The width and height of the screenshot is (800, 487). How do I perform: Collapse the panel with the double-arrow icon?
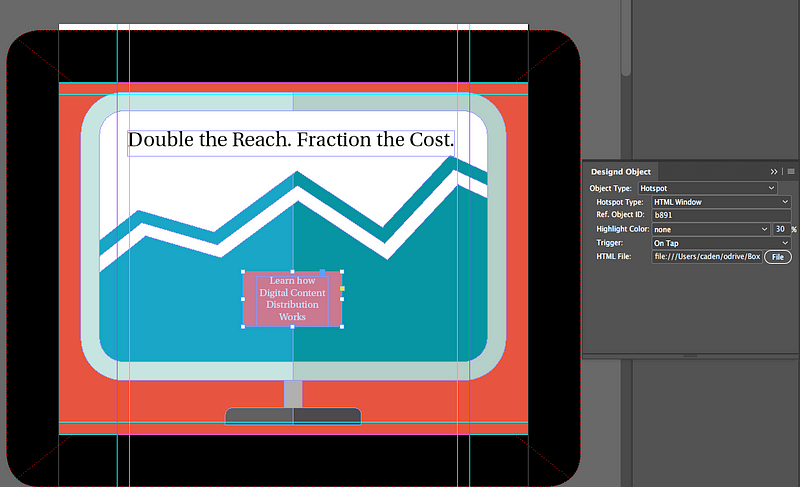[774, 172]
